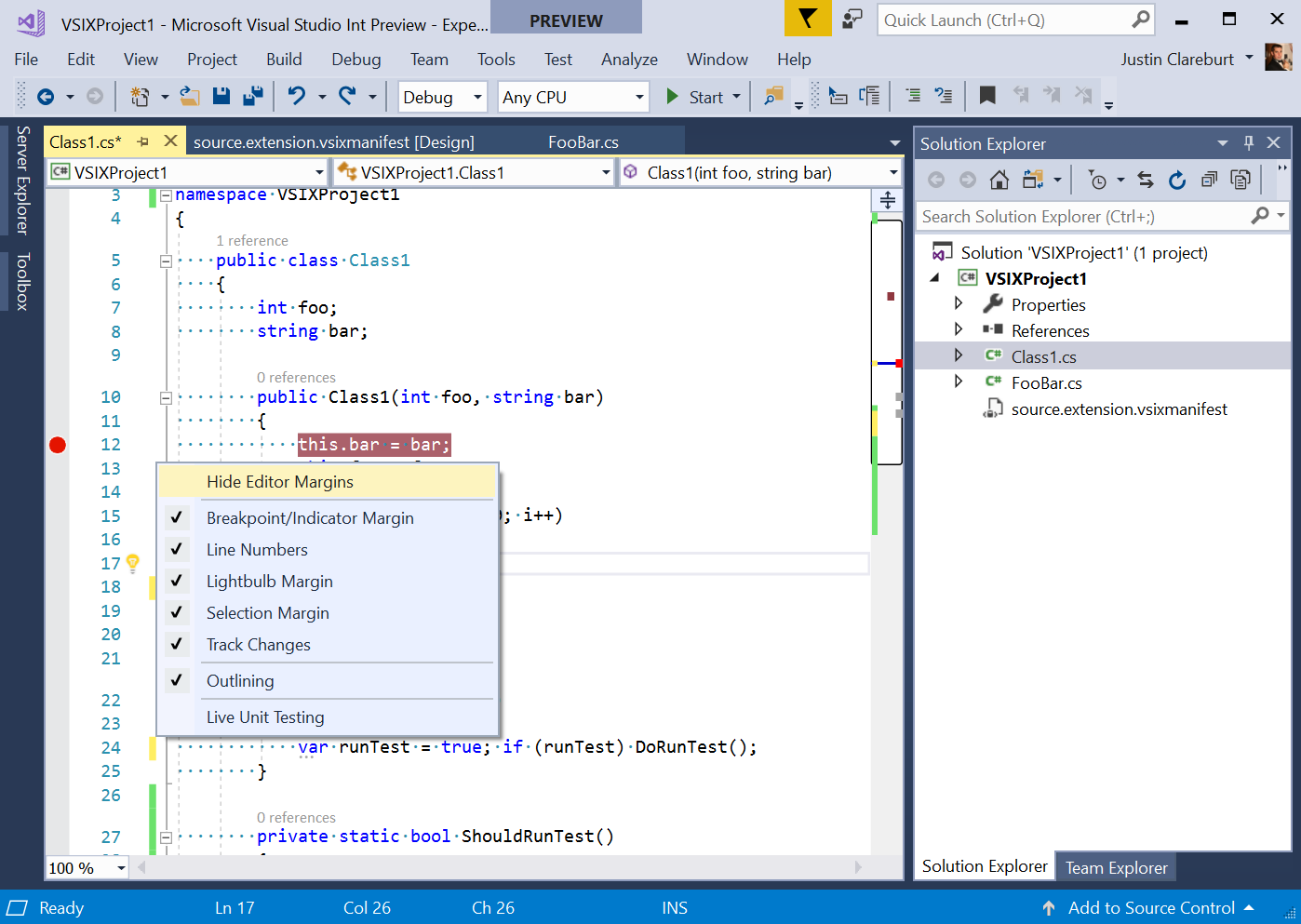
Task: Click Sync with Active Document icon
Action: 1146,181
